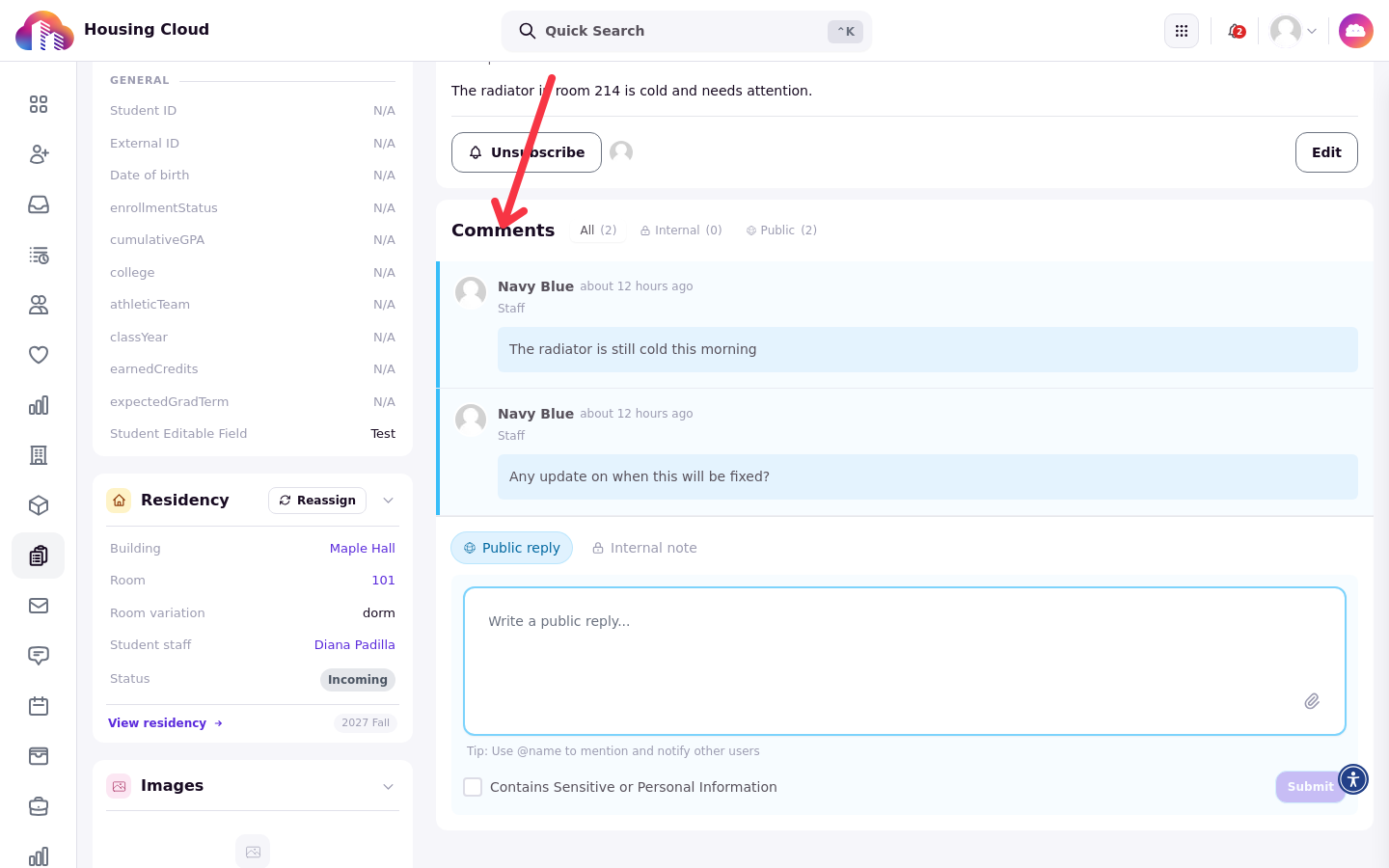The image size is (1389, 868).
Task: Open the list with clock sidebar icon
Action: coord(39,255)
